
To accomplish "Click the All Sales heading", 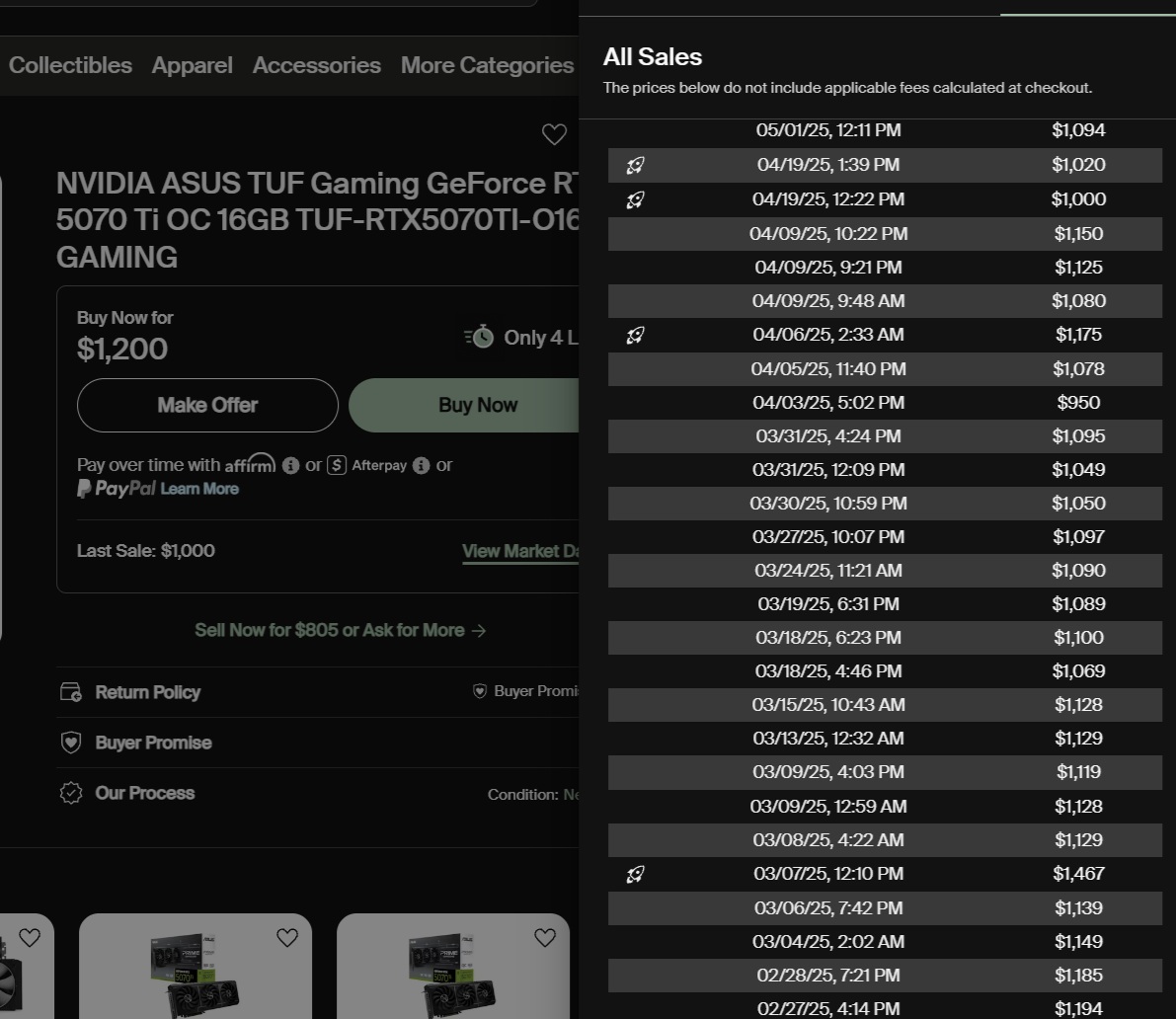I will [653, 57].
